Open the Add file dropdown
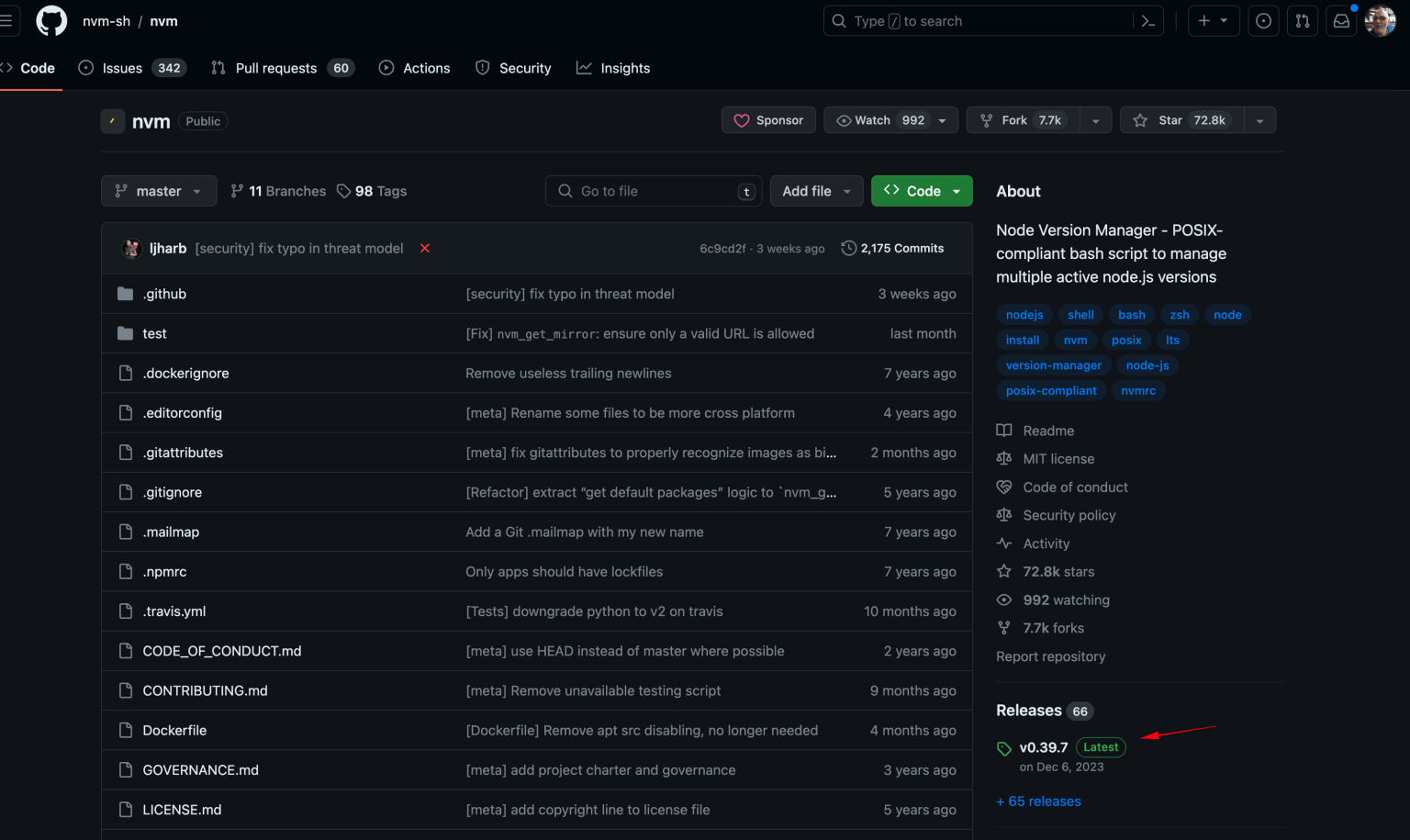This screenshot has height=840, width=1410. click(x=815, y=190)
